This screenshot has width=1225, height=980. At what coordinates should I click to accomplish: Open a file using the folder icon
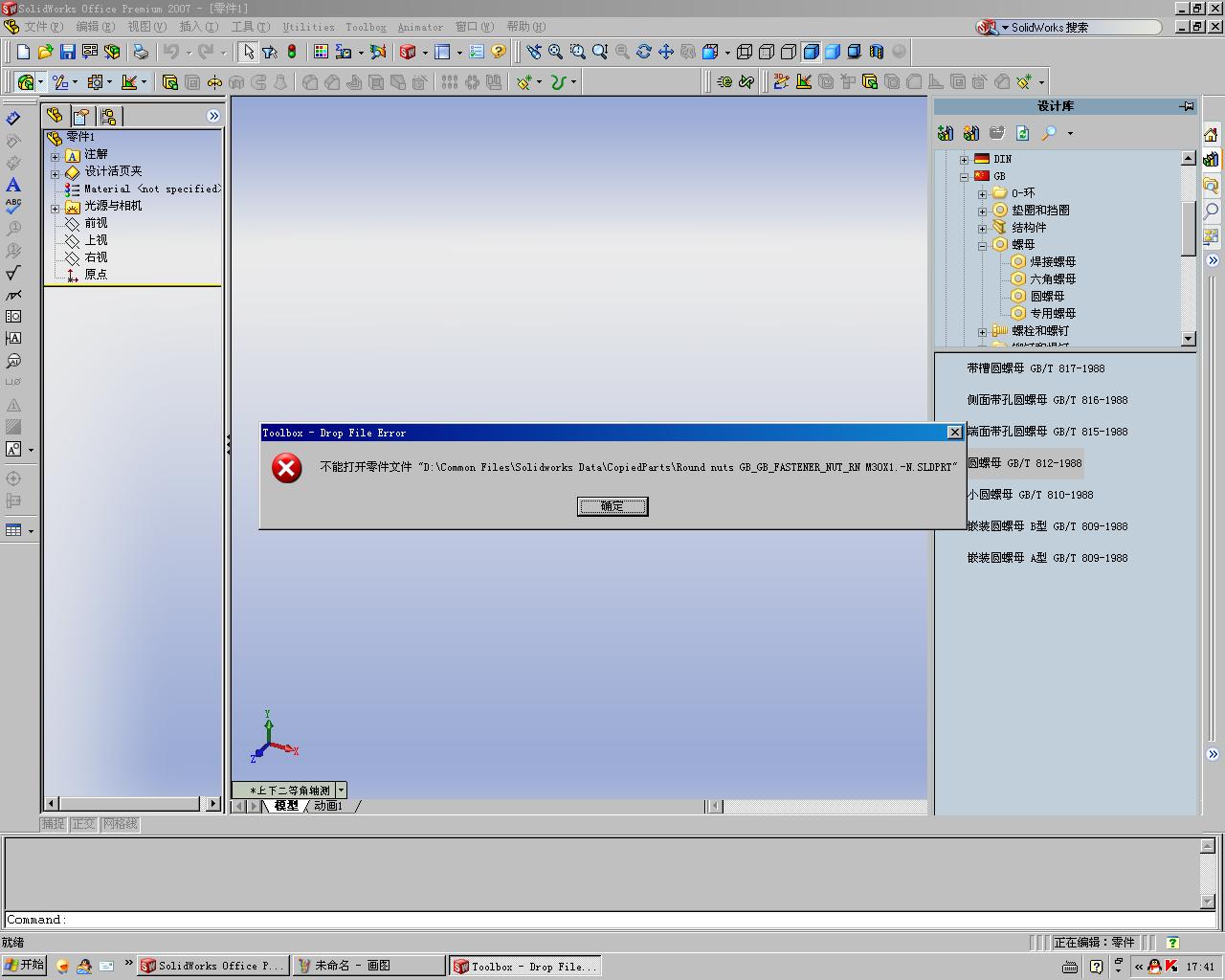[45, 52]
